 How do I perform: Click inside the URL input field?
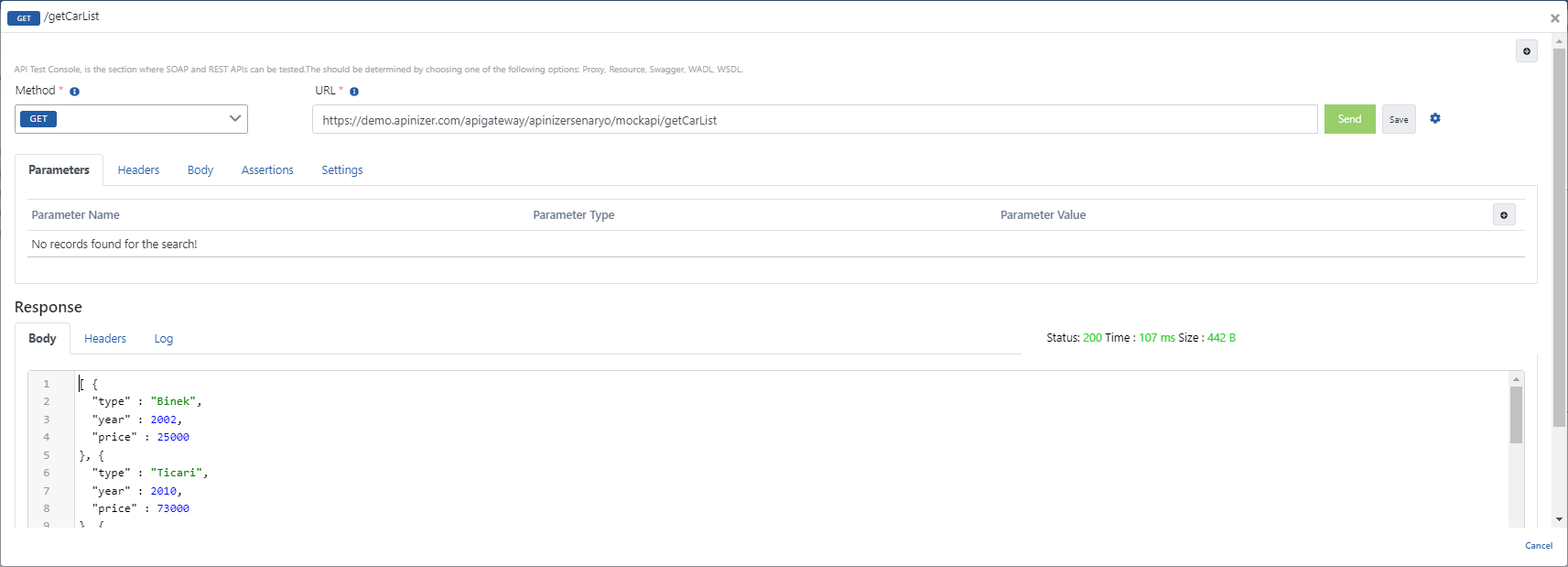pyautogui.click(x=814, y=120)
